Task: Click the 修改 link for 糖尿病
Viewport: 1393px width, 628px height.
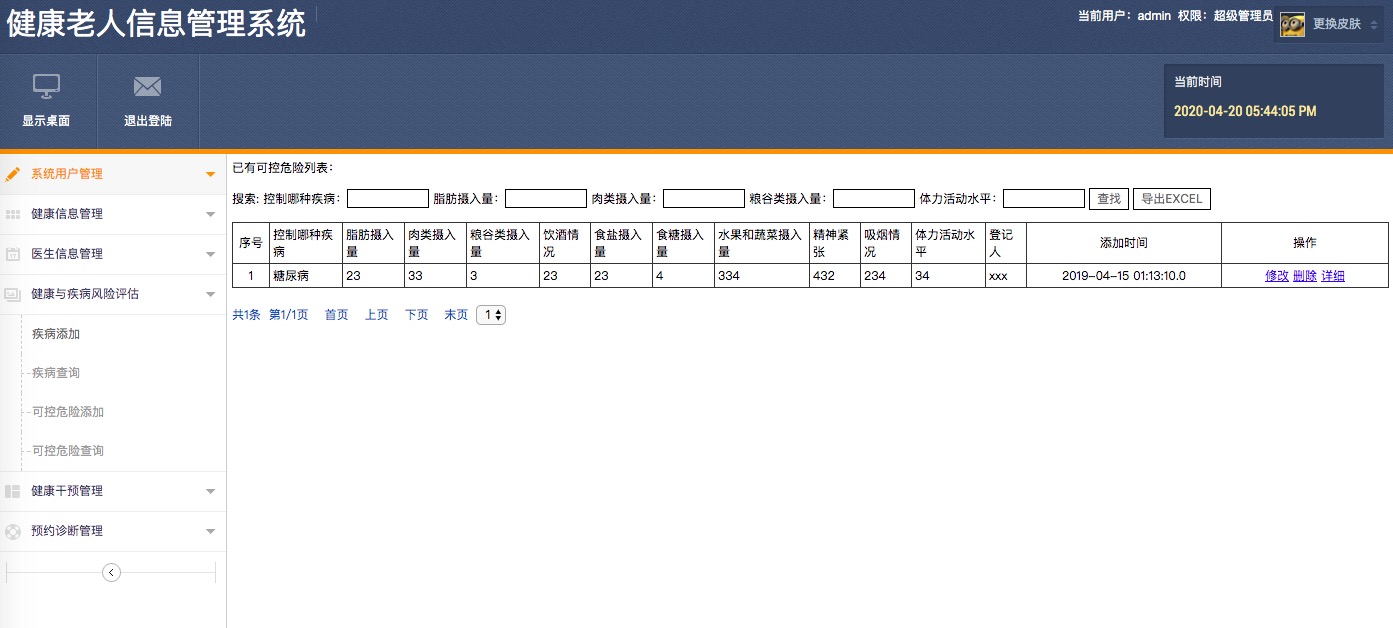Action: point(1277,276)
